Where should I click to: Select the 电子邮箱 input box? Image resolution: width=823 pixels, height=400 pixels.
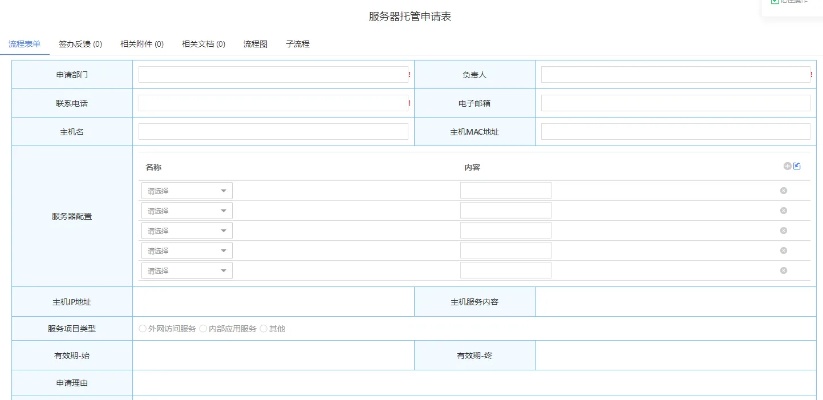[676, 103]
